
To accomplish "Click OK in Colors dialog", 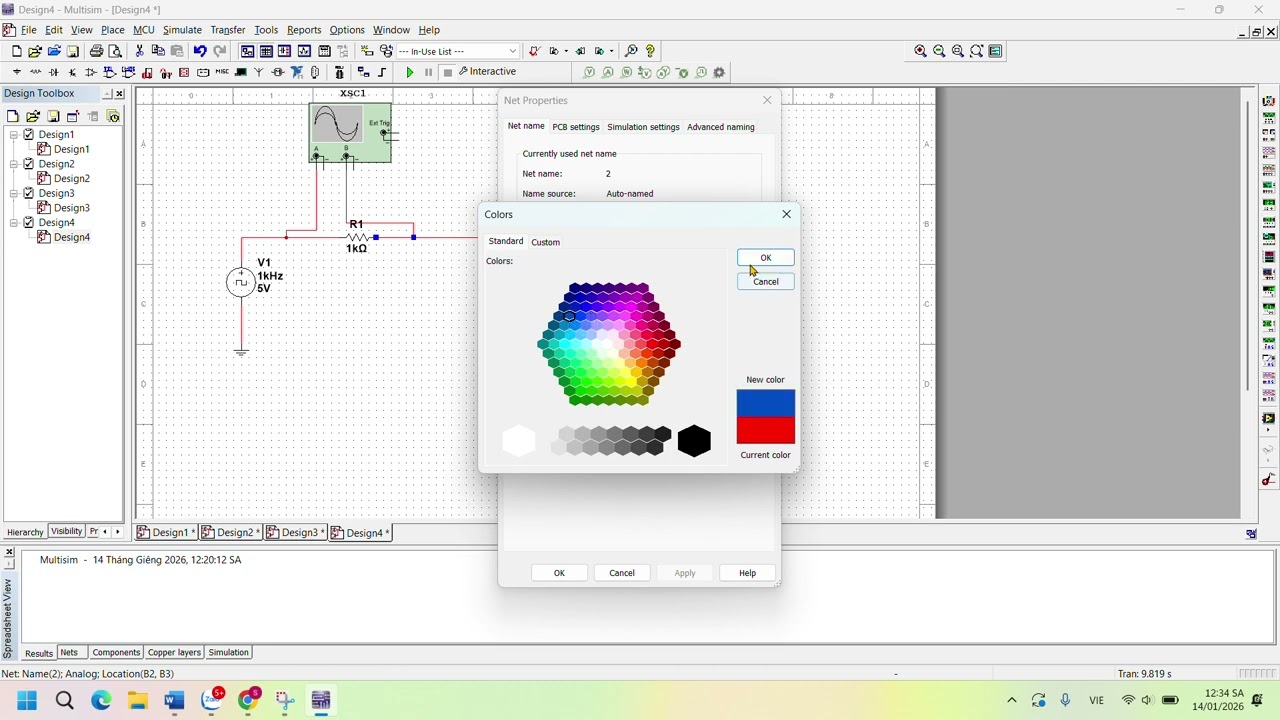I will tap(766, 258).
